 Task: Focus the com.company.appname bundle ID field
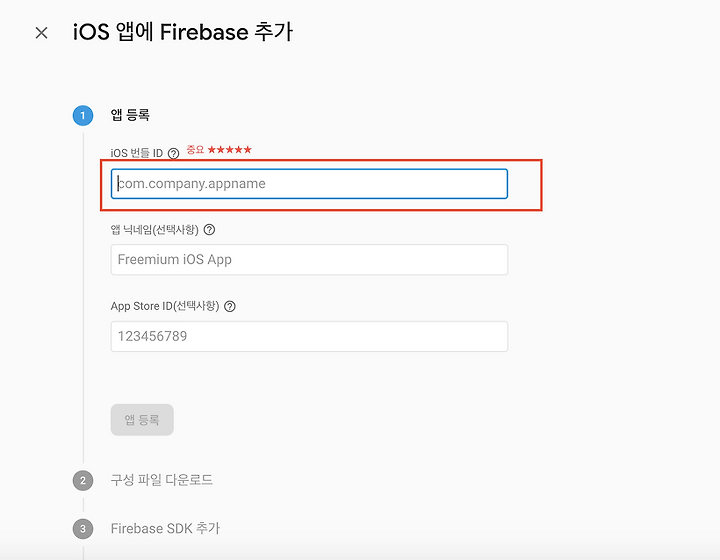click(x=309, y=184)
